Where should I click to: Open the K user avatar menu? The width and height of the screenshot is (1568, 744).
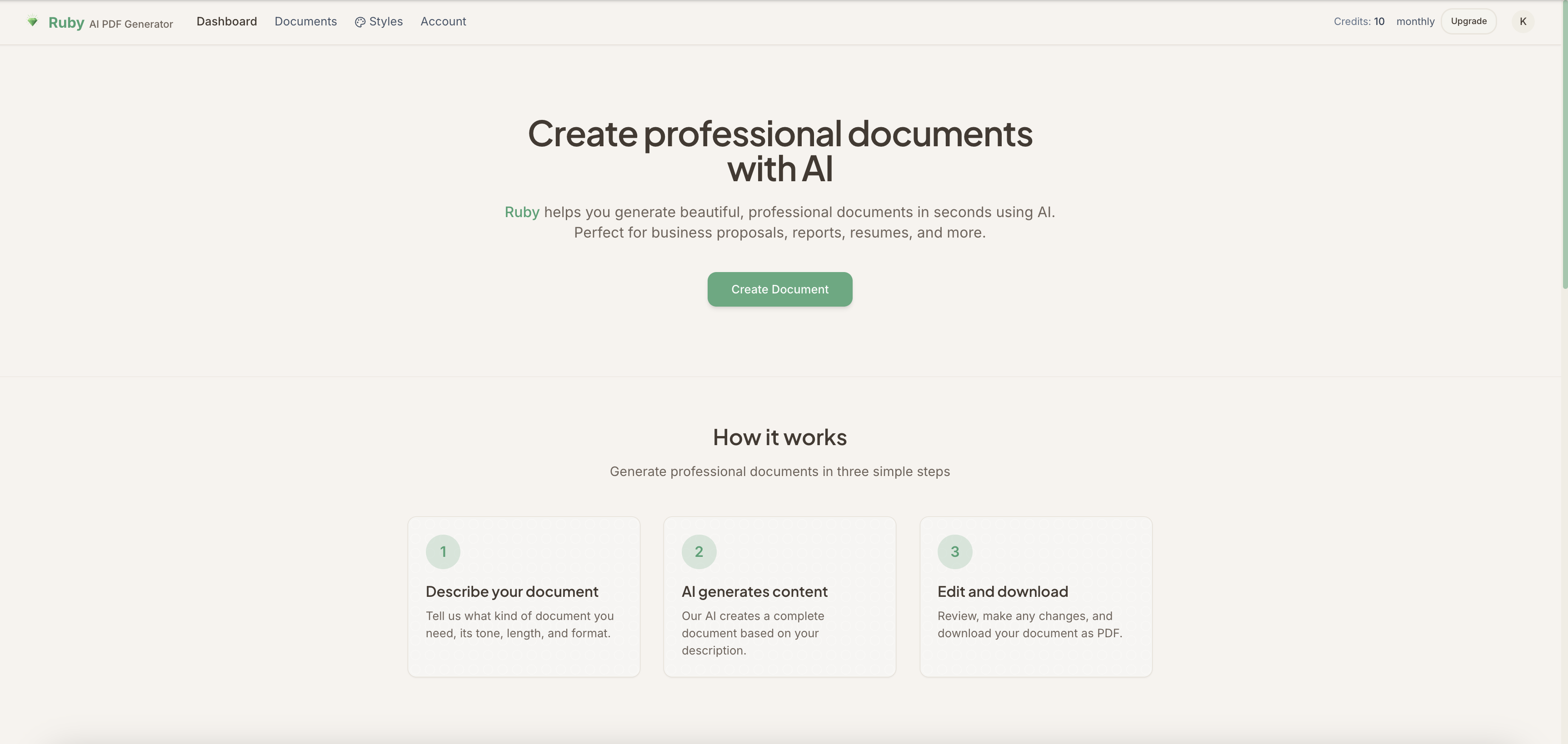click(1523, 21)
